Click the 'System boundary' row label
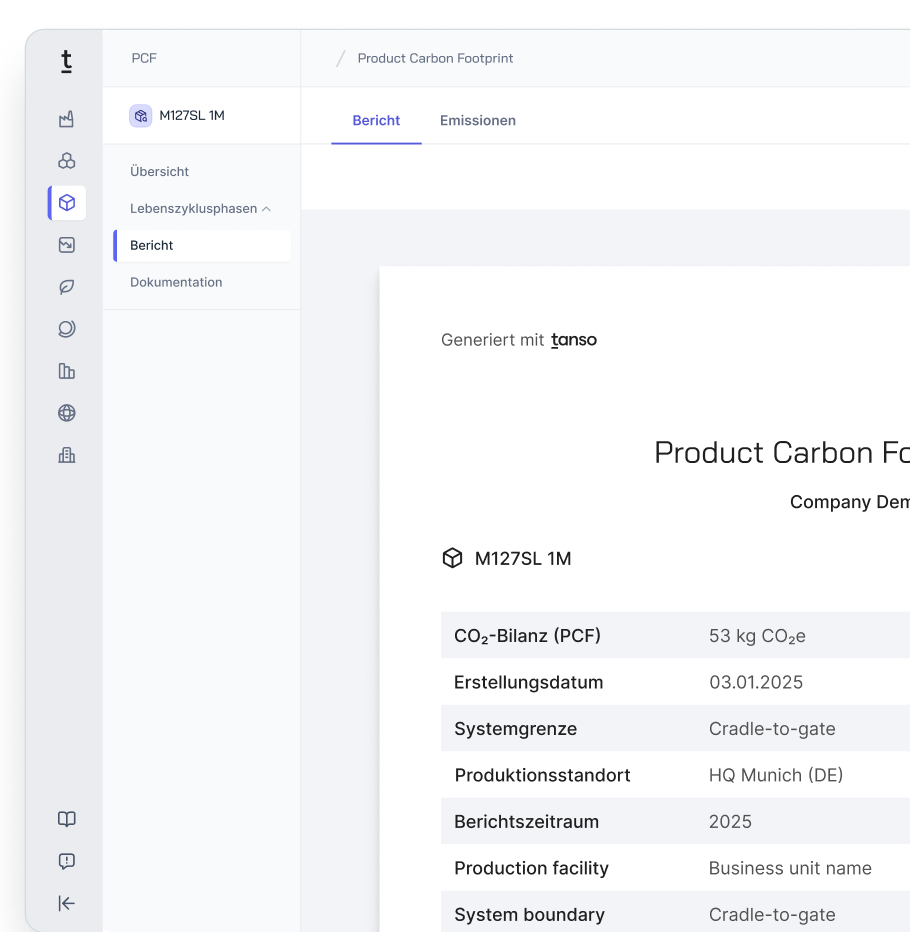This screenshot has width=910, height=932. pos(529,914)
